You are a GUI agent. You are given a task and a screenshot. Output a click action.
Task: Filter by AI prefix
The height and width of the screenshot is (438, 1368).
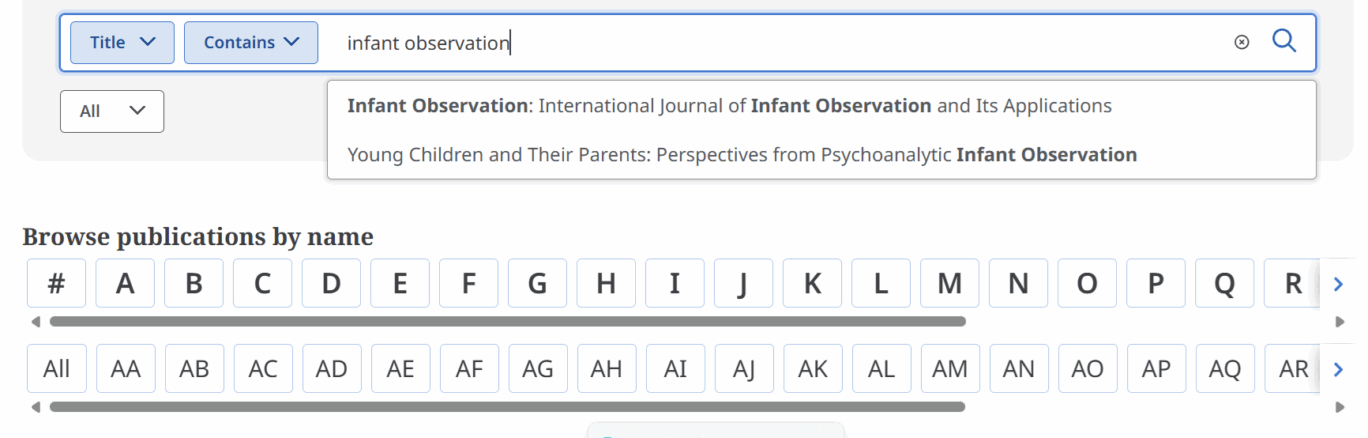(675, 369)
